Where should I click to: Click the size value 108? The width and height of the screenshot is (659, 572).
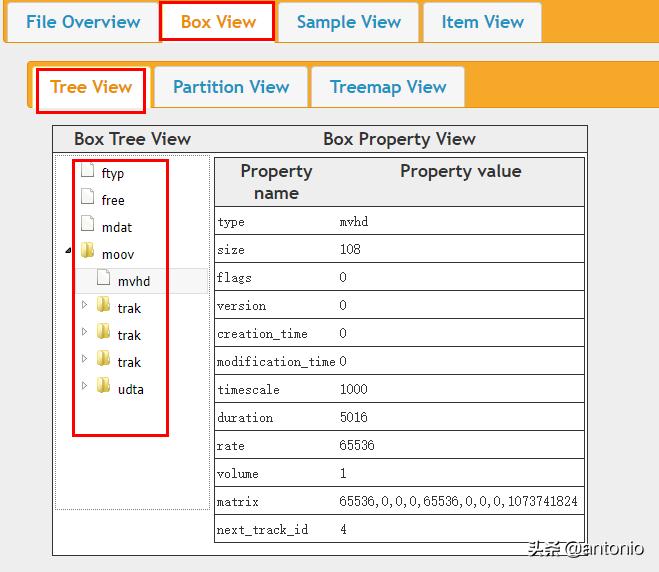(350, 249)
